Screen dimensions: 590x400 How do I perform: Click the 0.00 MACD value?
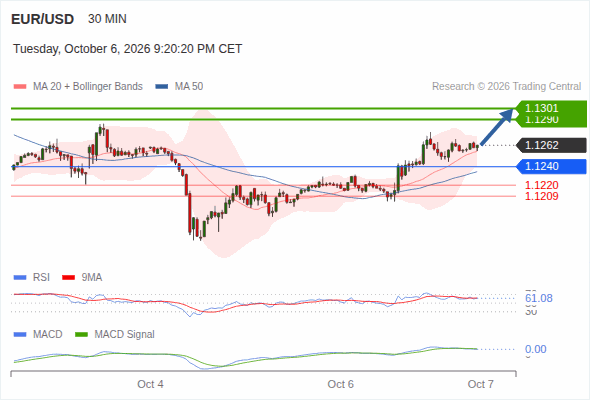(x=536, y=349)
